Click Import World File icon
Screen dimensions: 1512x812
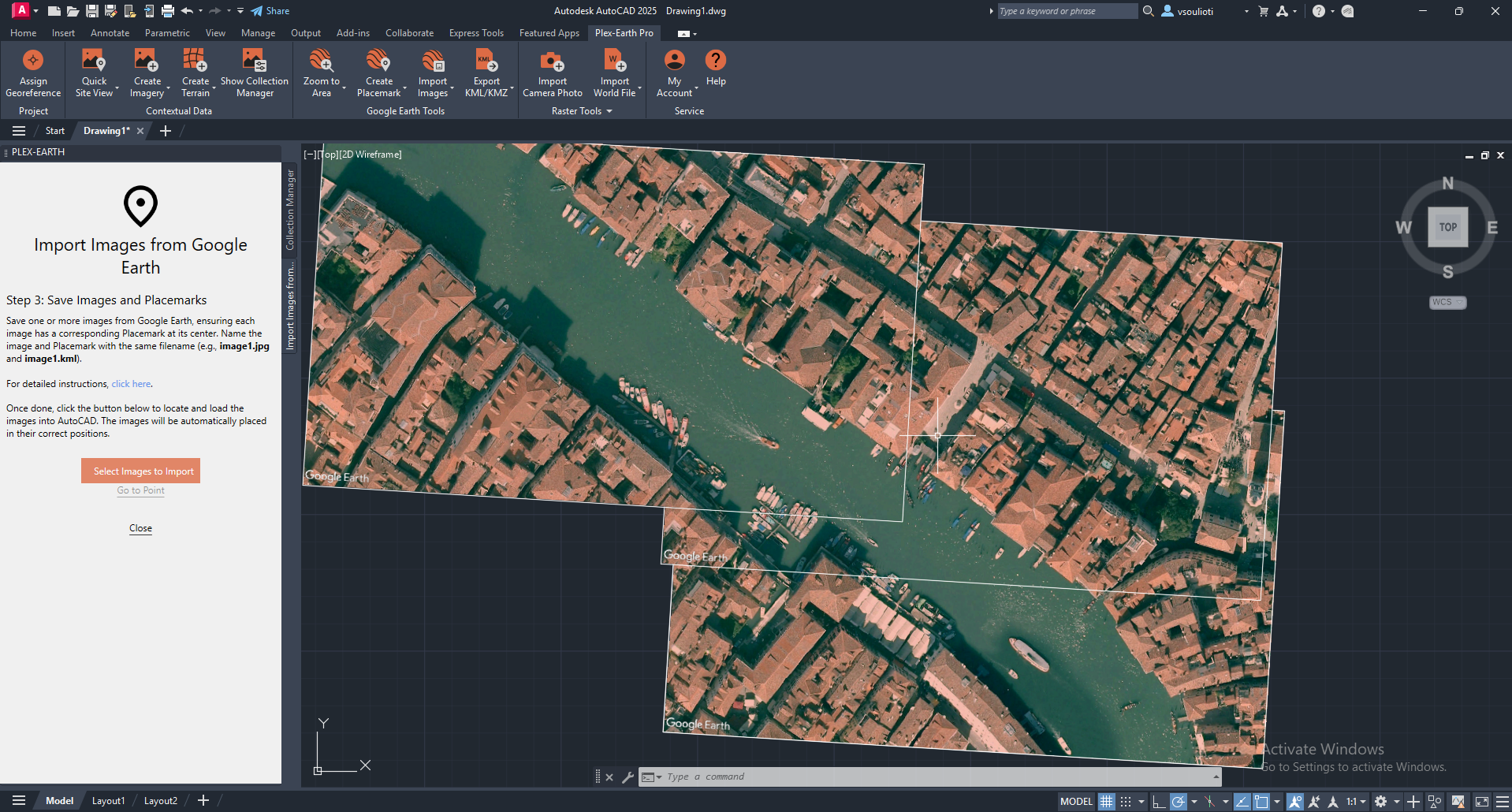tap(614, 60)
